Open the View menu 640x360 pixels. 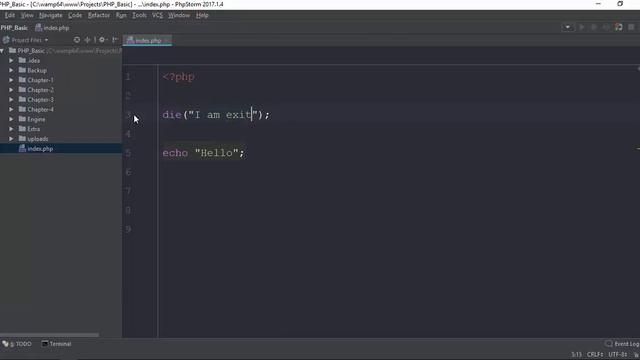(27, 15)
